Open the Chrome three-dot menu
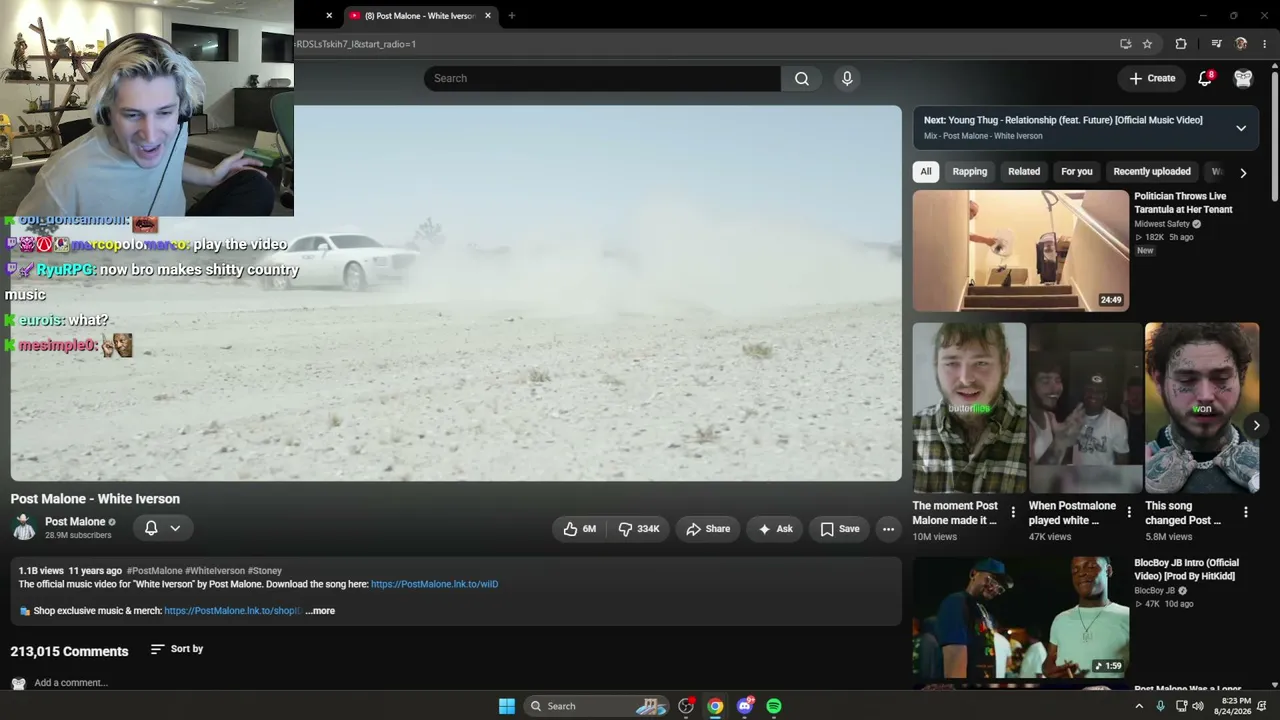The height and width of the screenshot is (720, 1280). [x=1265, y=44]
